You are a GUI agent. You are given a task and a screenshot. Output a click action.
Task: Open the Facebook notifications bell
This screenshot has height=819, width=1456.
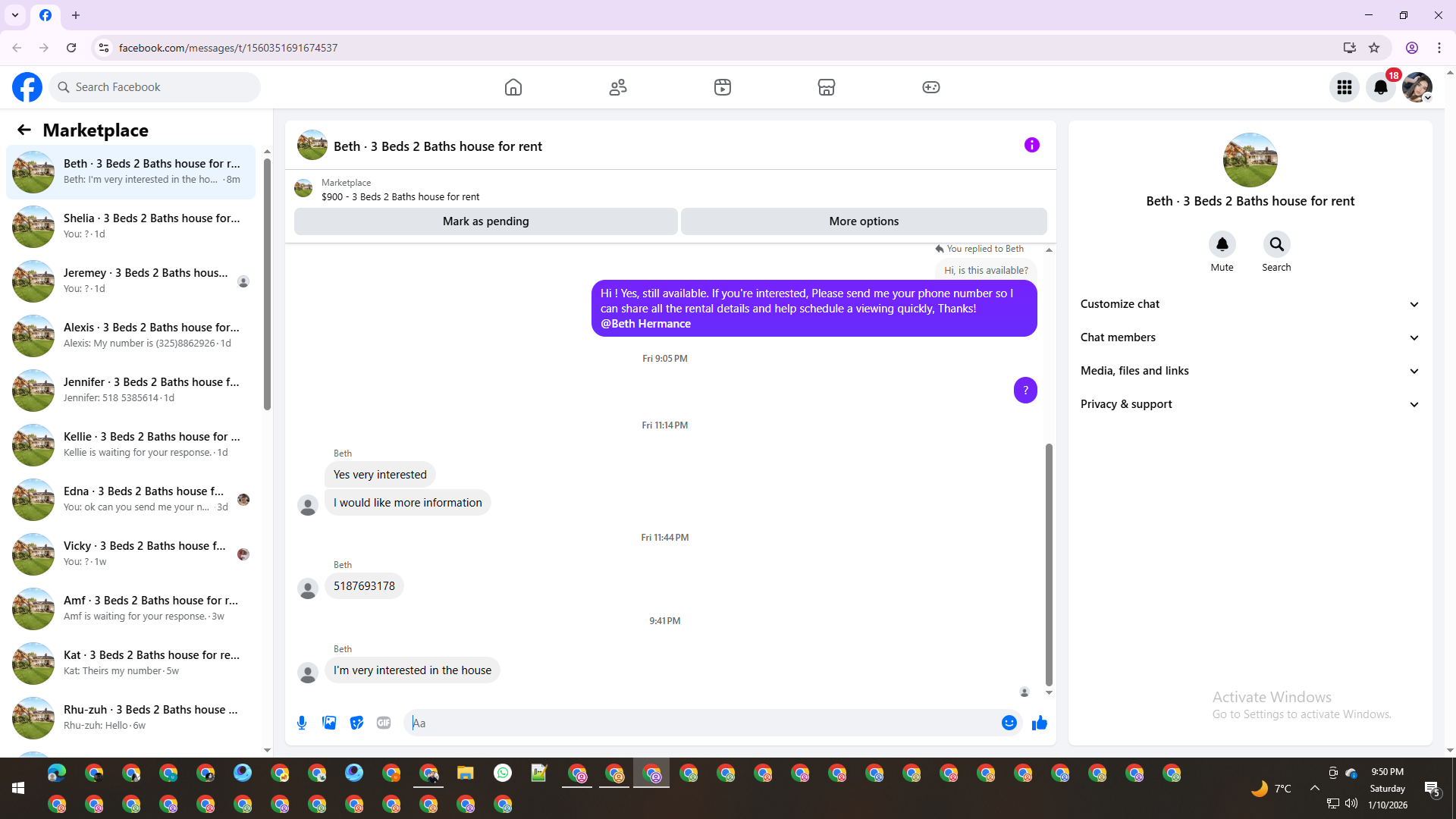click(1381, 87)
